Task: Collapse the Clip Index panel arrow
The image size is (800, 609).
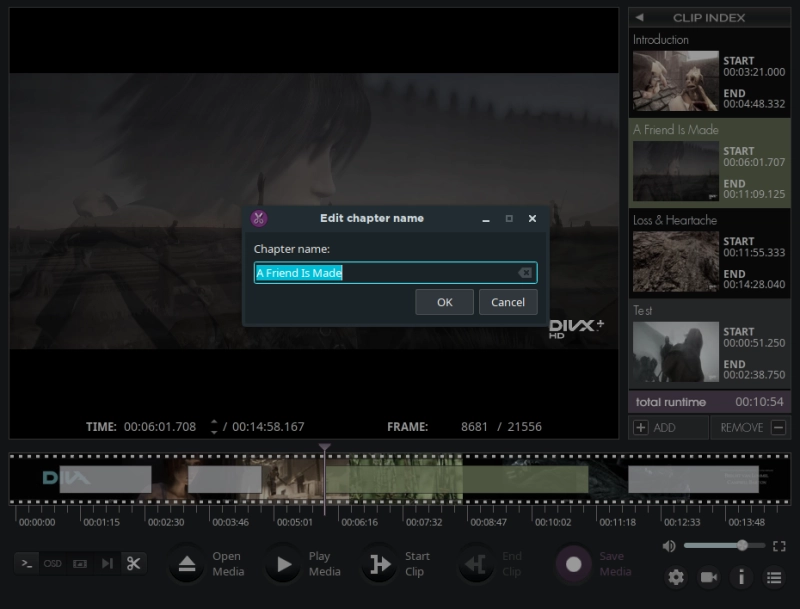Action: pyautogui.click(x=639, y=18)
